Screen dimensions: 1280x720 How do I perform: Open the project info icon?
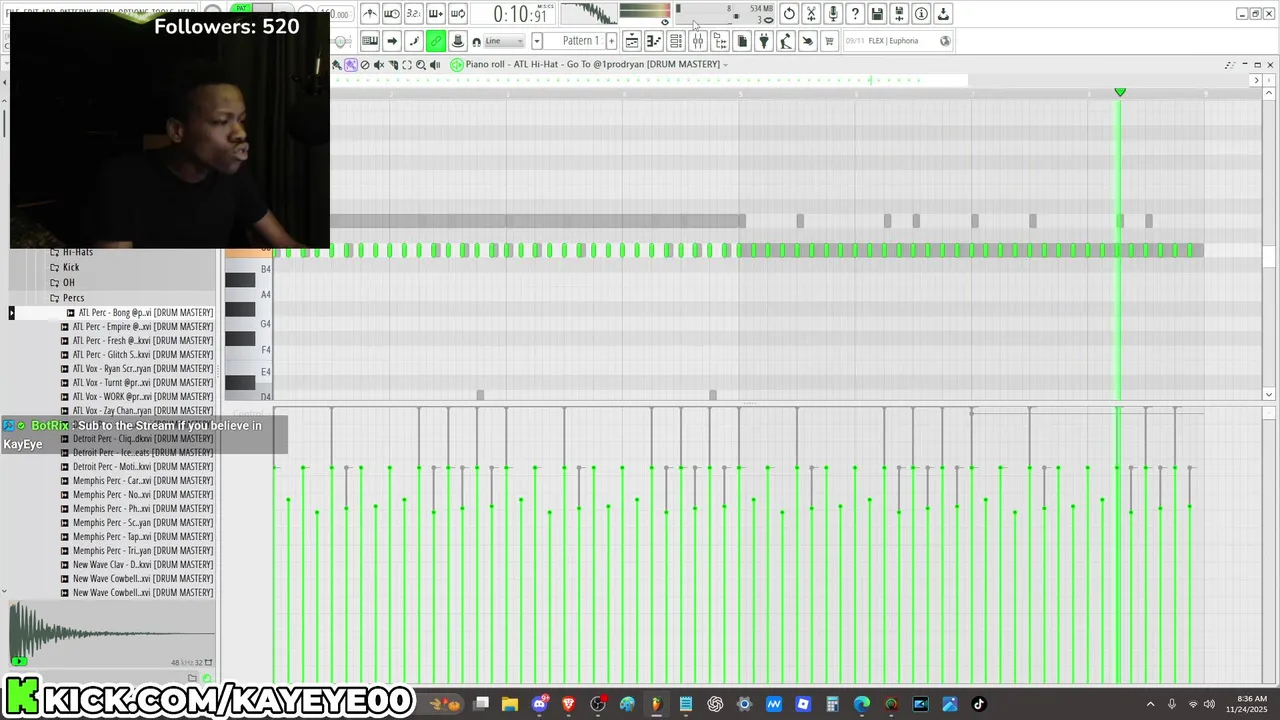921,13
